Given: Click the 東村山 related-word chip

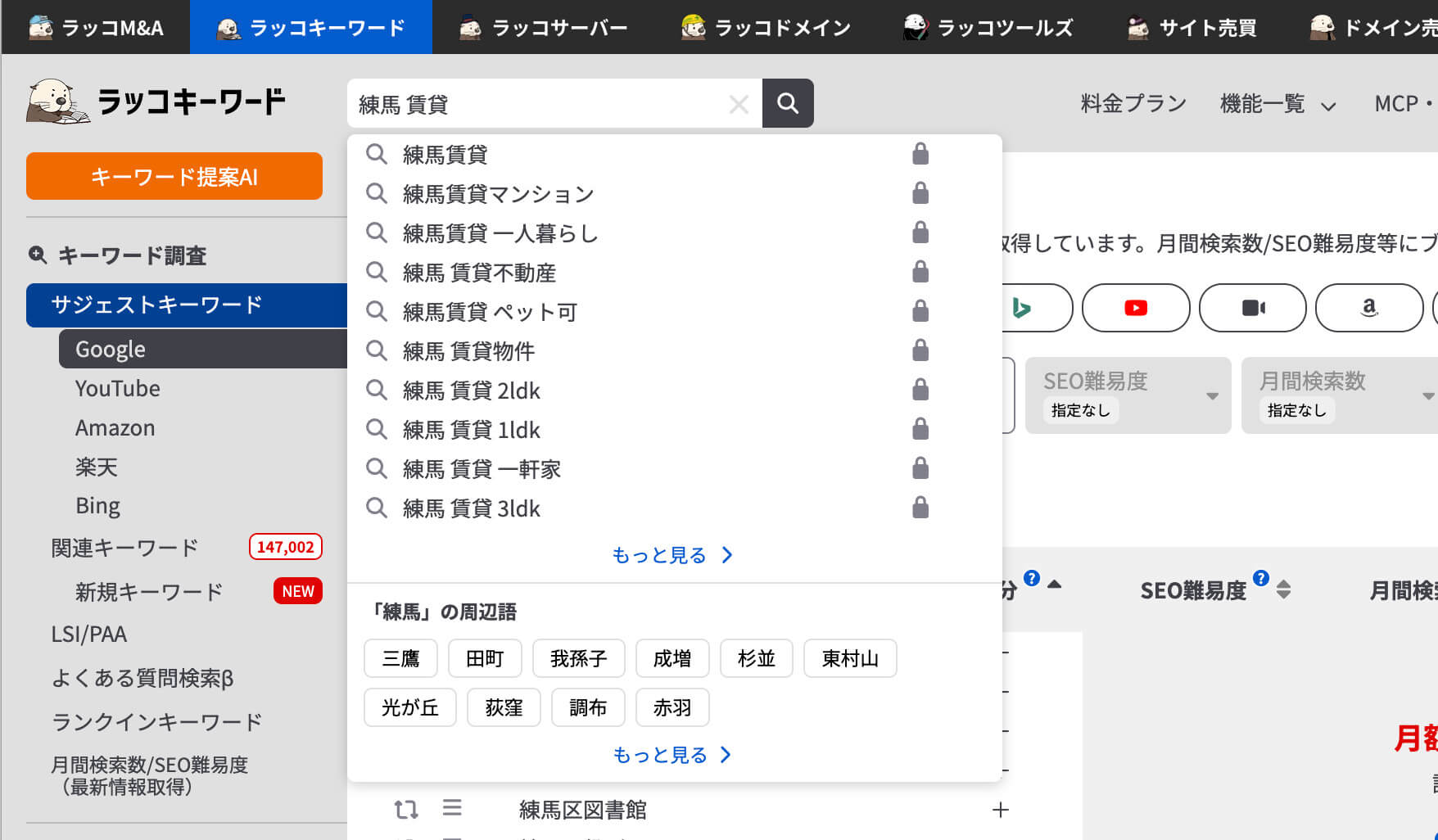Looking at the screenshot, I should point(850,658).
